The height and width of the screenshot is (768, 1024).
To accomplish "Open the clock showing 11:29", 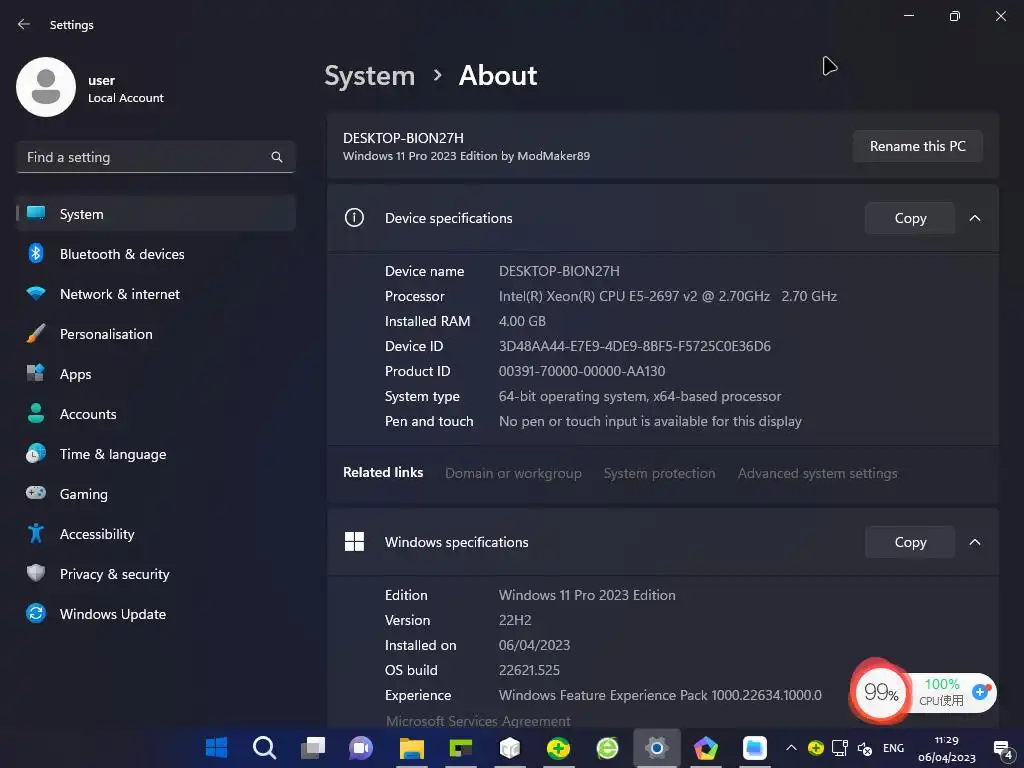I will pos(946,748).
